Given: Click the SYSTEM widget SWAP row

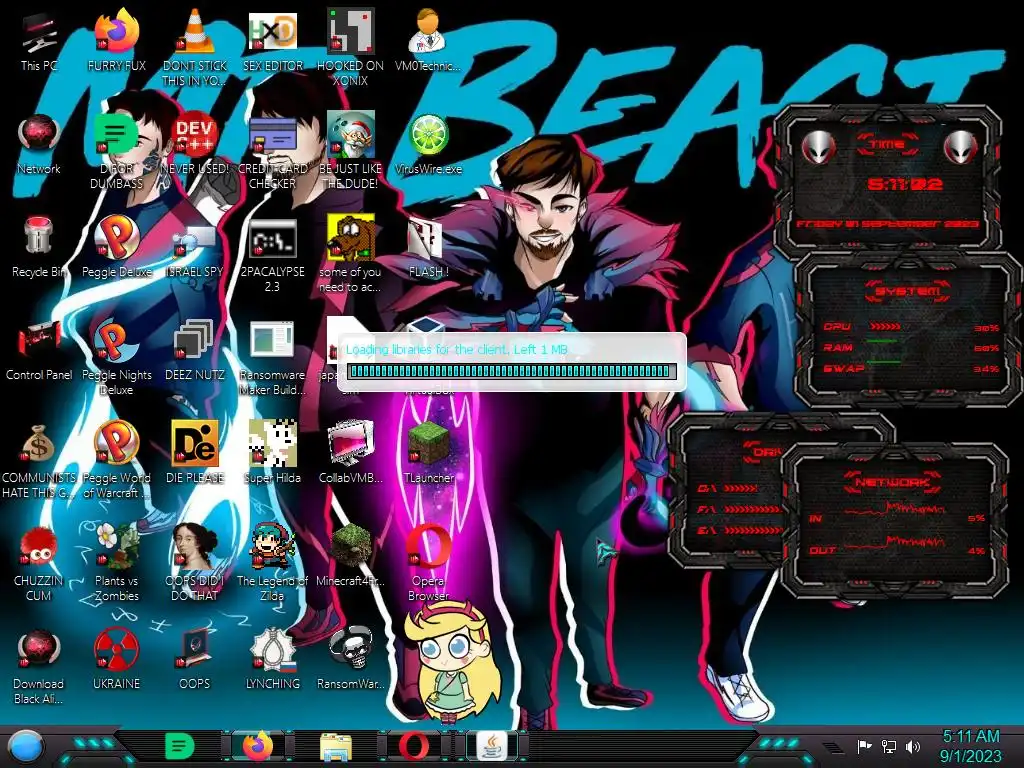Looking at the screenshot, I should (x=911, y=368).
